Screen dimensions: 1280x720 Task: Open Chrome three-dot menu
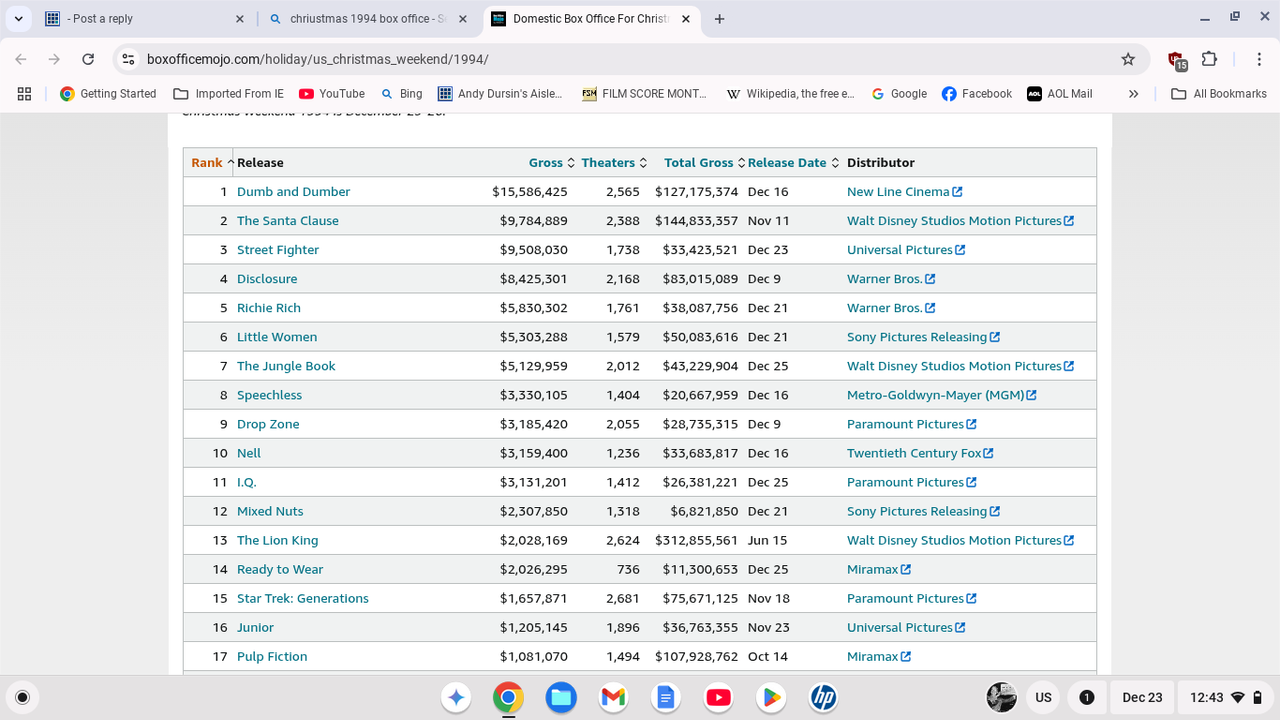1259,59
